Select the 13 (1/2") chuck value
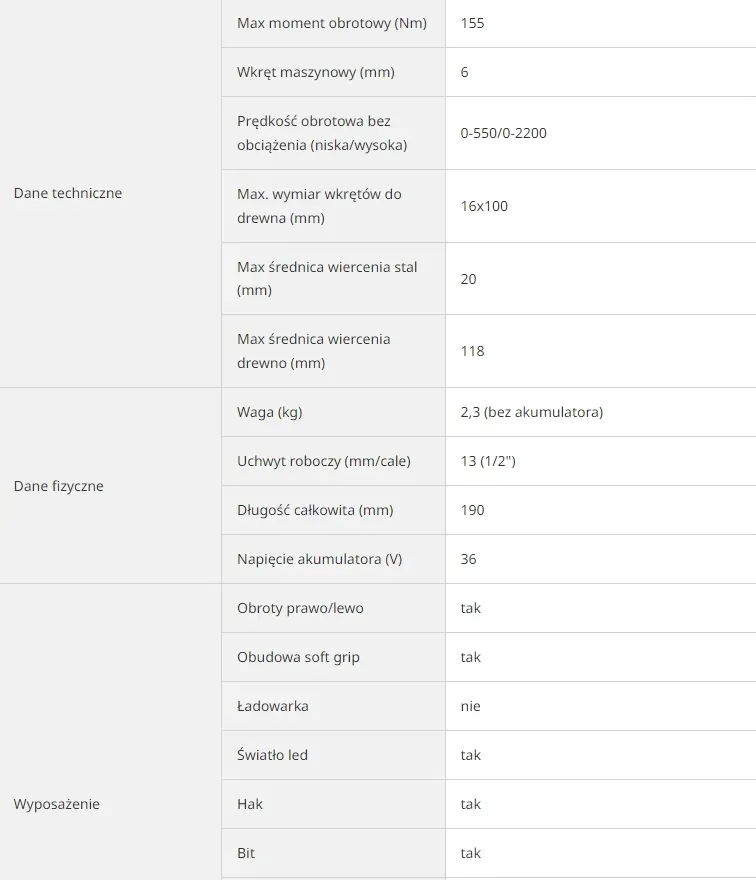This screenshot has width=756, height=880. coord(488,461)
